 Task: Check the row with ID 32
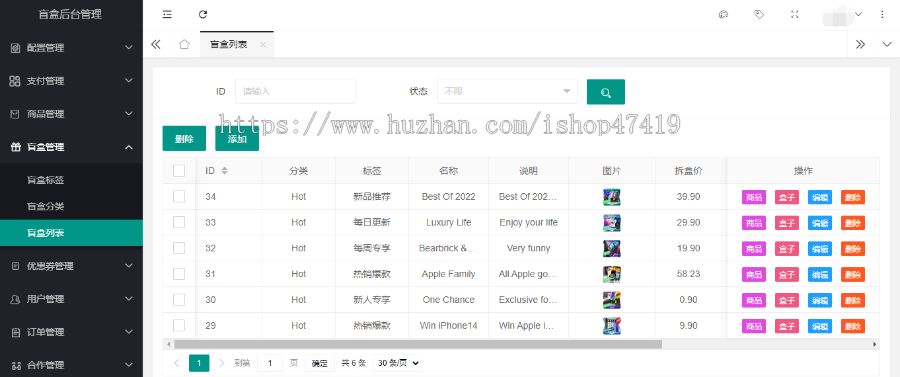[x=179, y=248]
